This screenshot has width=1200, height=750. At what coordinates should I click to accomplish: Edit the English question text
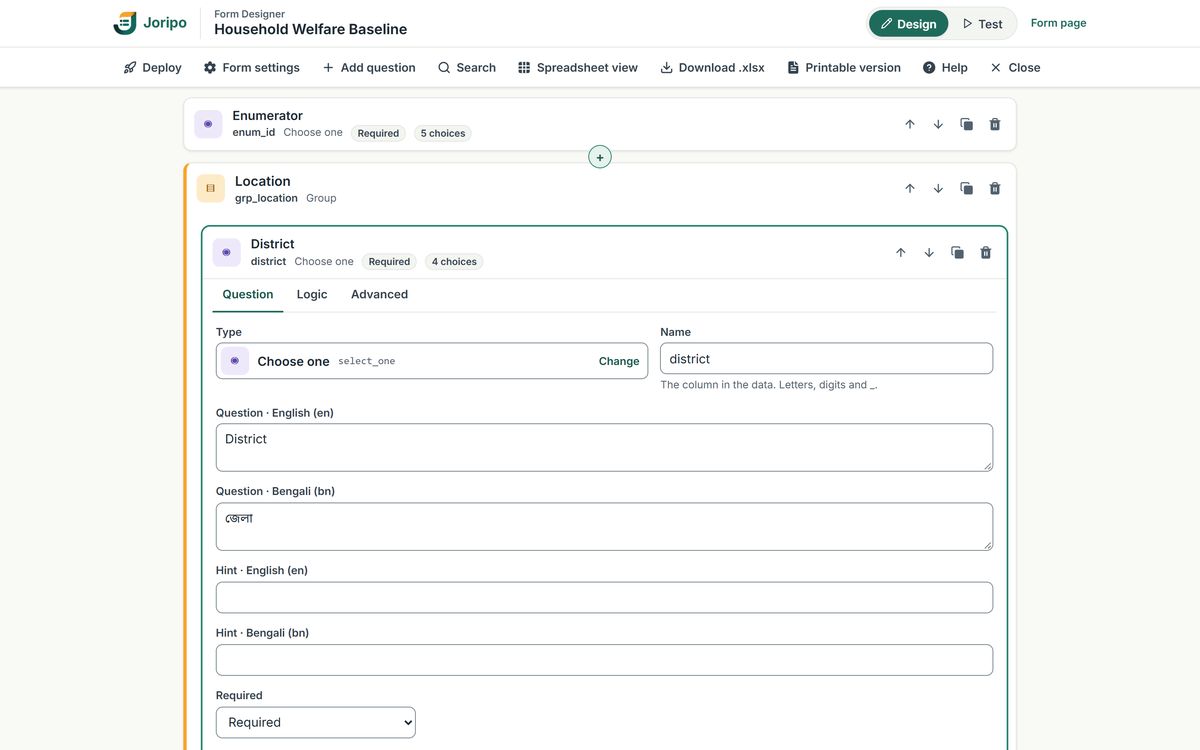(x=605, y=447)
